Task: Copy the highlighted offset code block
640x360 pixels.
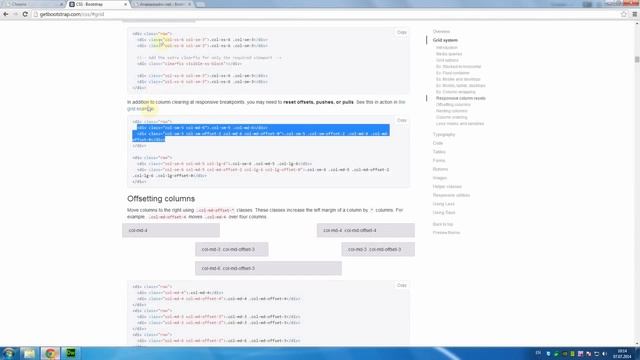Action: 402,120
